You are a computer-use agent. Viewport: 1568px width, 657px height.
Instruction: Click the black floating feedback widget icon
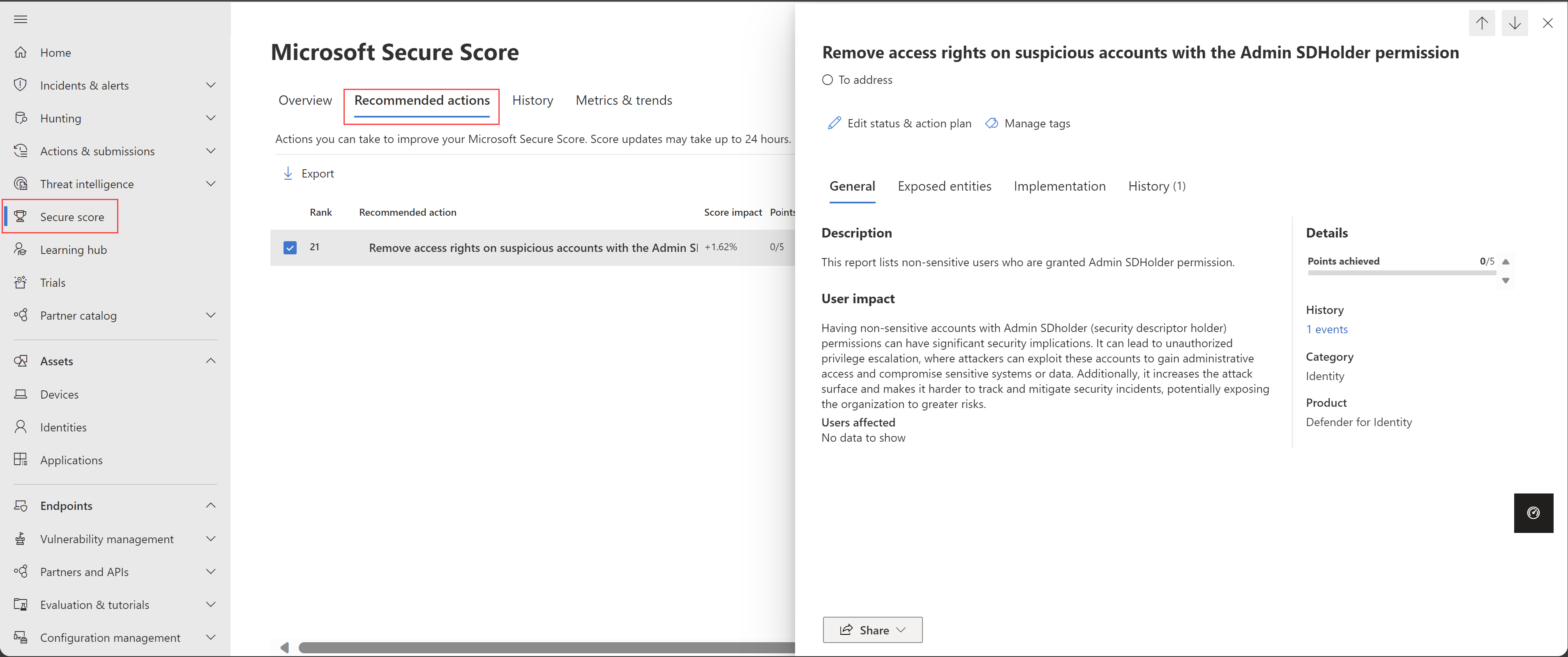(x=1533, y=513)
